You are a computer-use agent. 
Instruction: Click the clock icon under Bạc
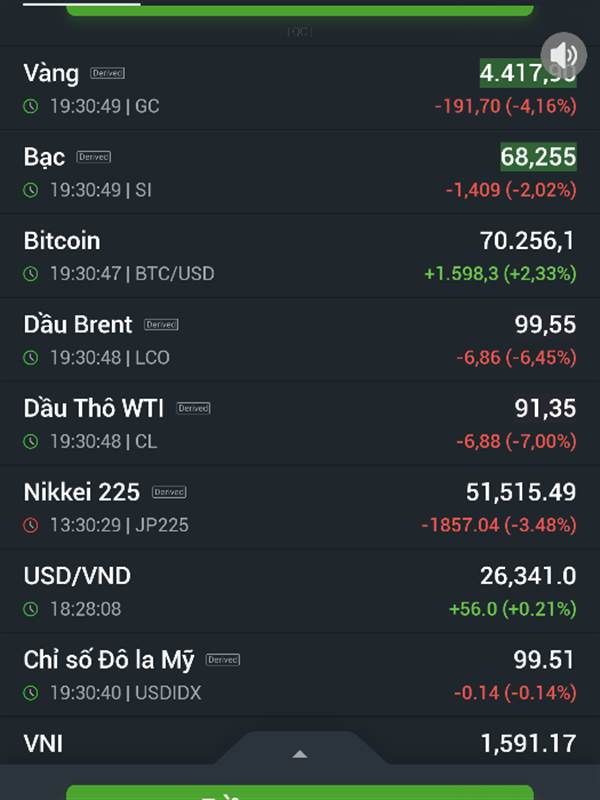pyautogui.click(x=31, y=190)
